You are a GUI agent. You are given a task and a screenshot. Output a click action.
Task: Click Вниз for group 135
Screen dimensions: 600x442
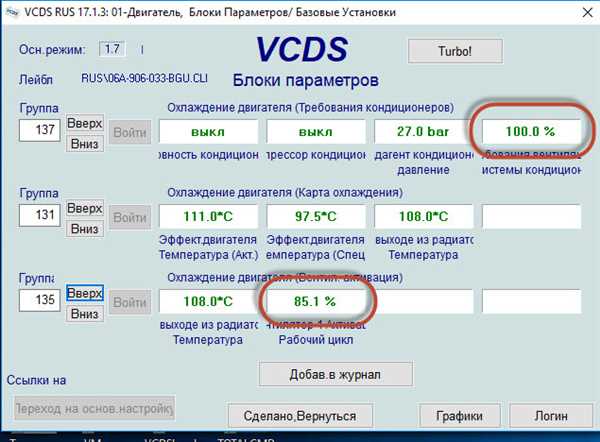point(85,314)
